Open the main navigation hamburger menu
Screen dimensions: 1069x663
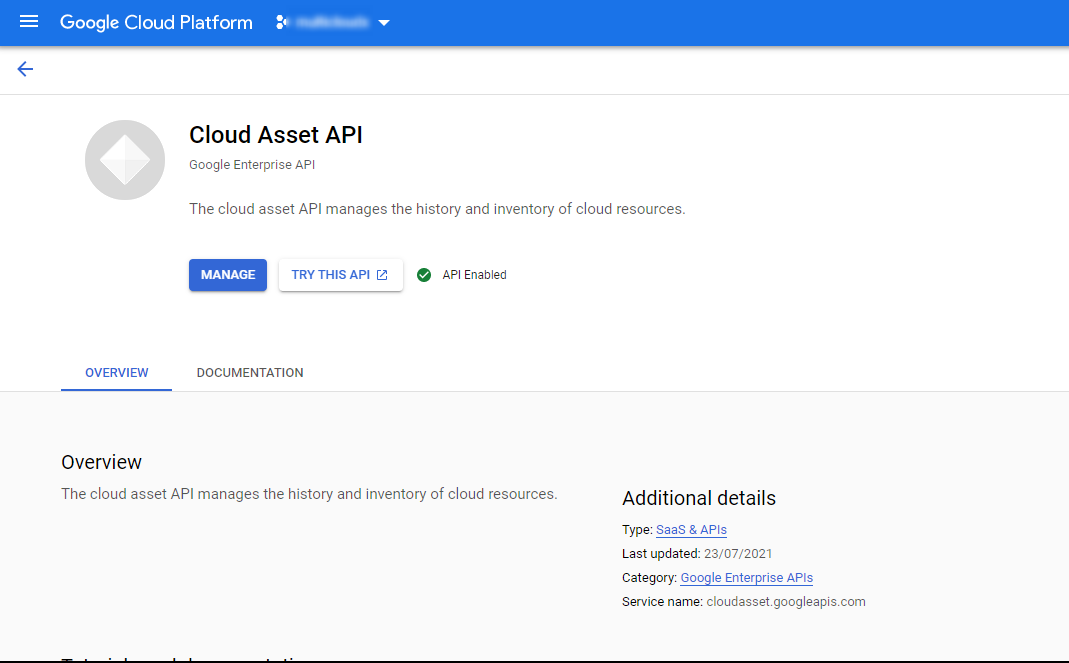coord(29,22)
